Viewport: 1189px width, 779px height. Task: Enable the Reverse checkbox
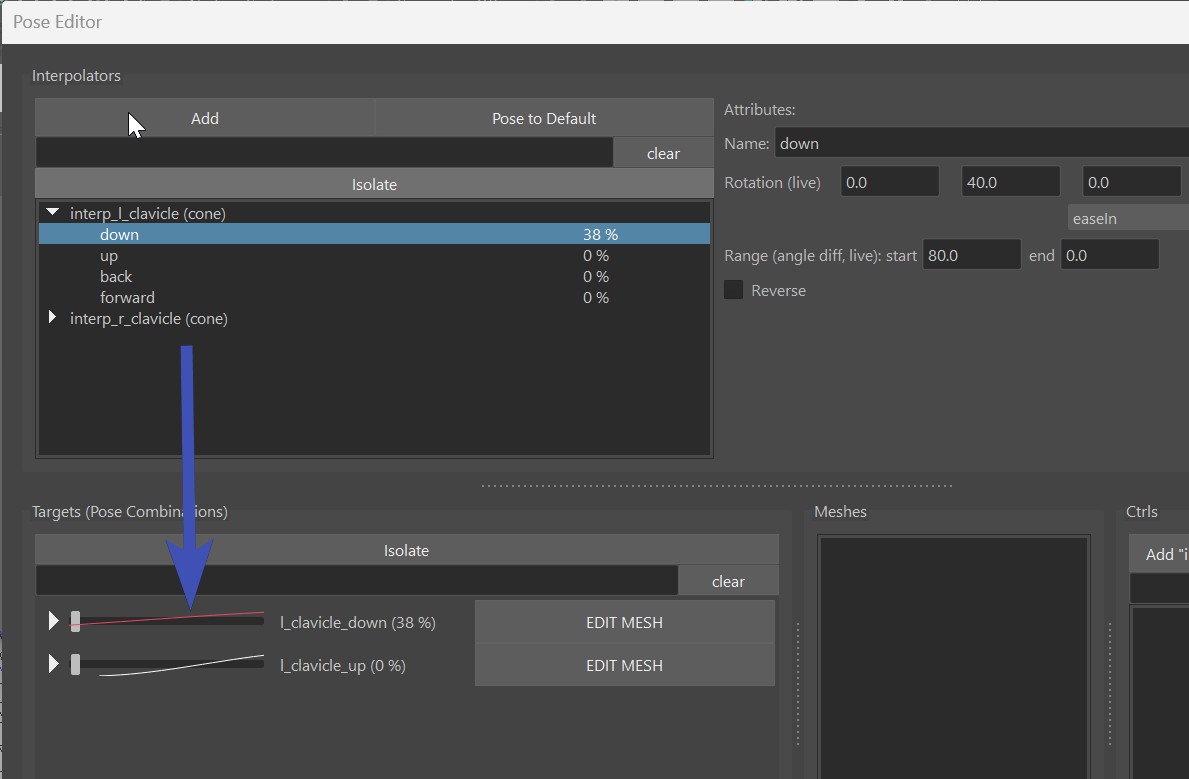tap(734, 290)
